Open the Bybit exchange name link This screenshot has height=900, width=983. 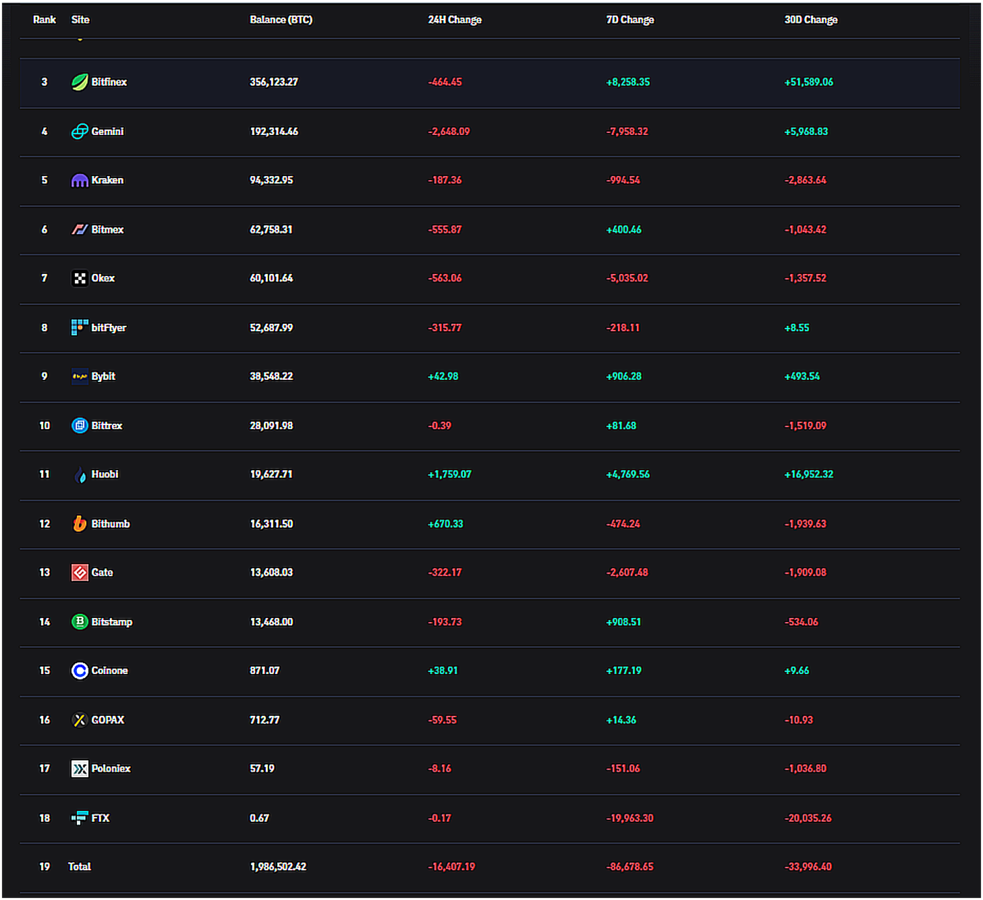[103, 376]
